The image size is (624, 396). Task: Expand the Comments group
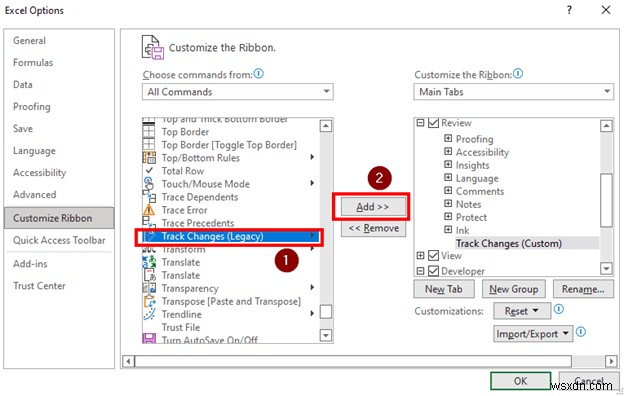point(448,191)
